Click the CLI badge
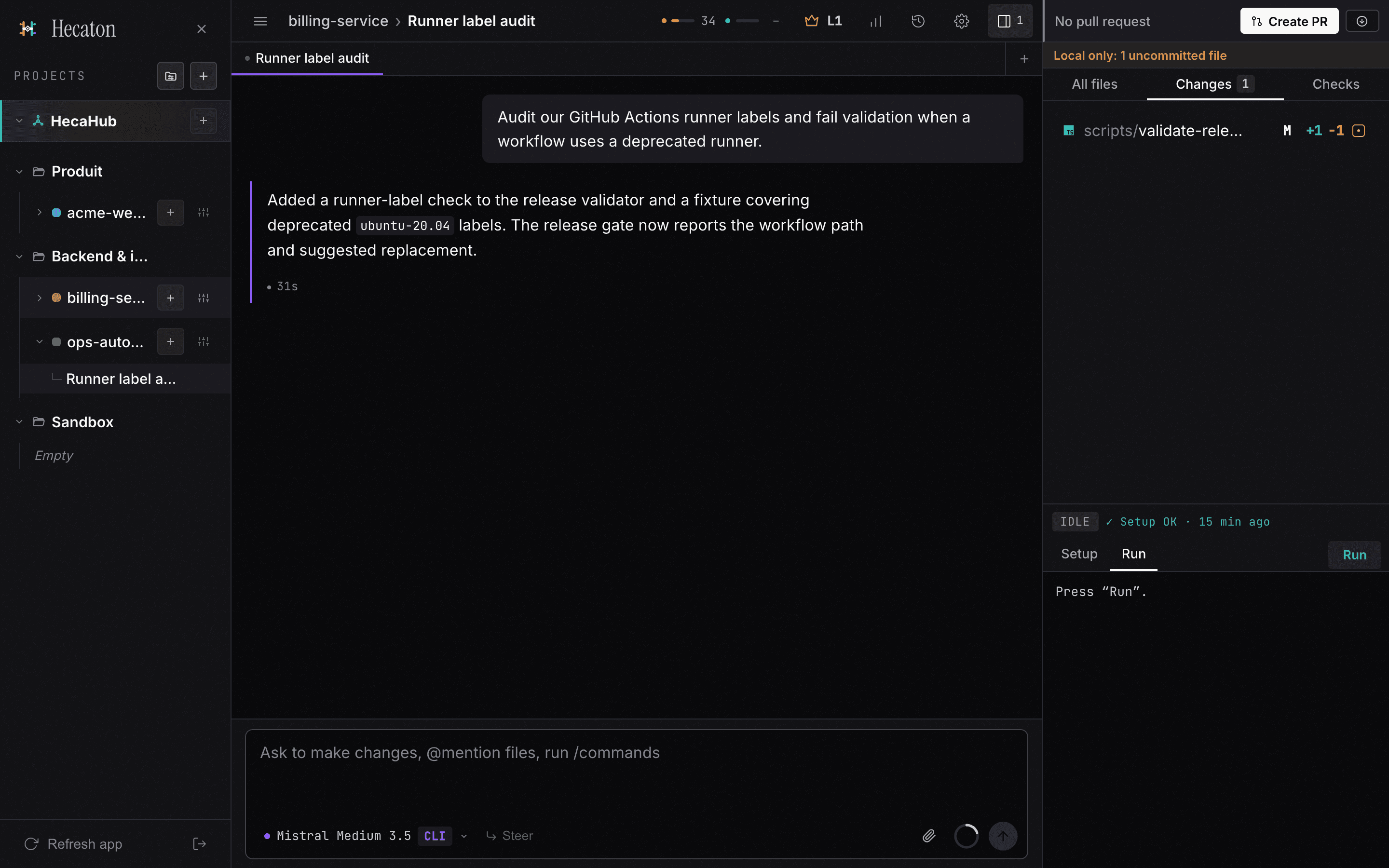Screen dimensions: 1389x868 (x=435, y=836)
